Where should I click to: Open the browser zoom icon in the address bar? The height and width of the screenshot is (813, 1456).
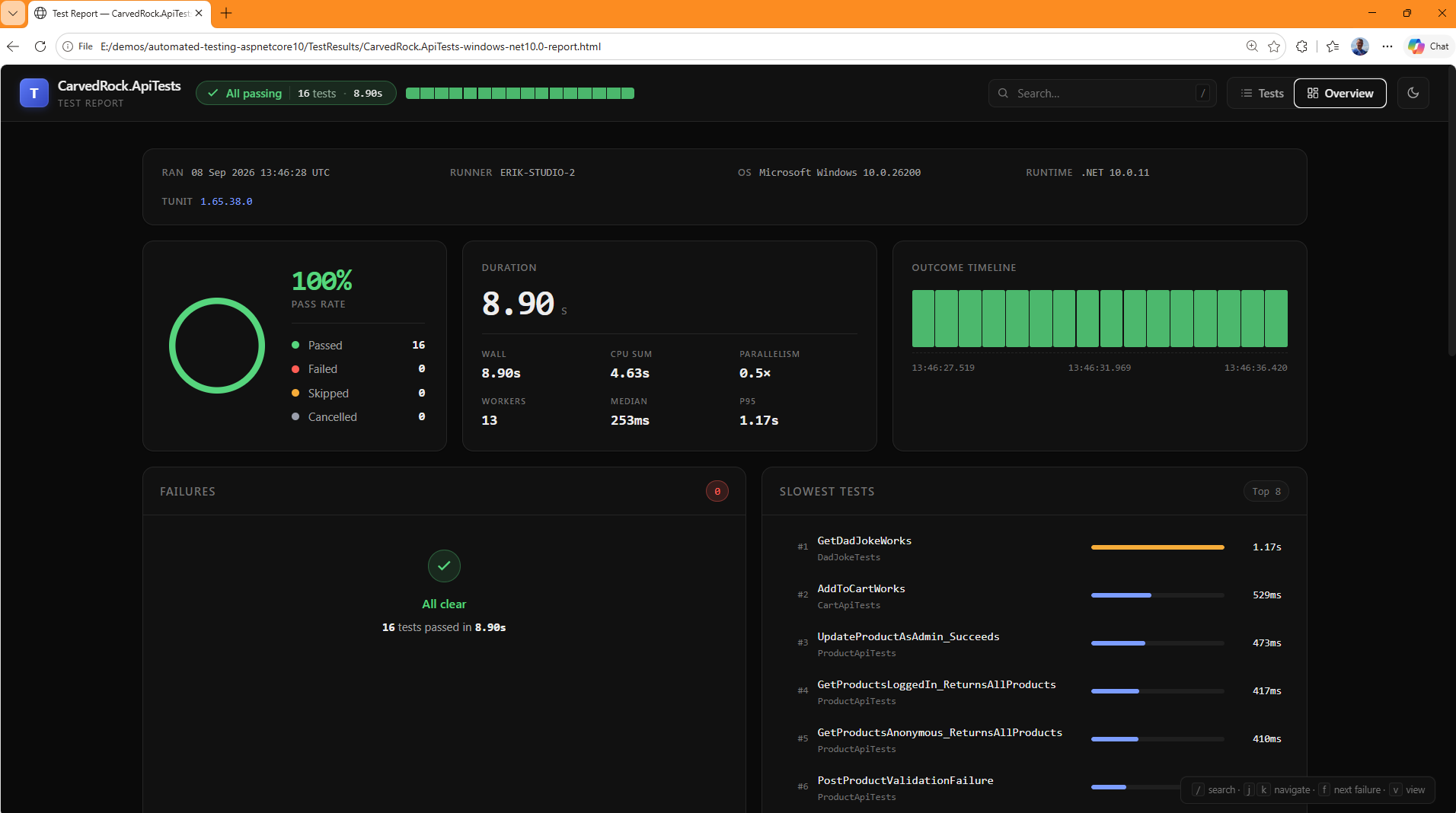point(1251,46)
